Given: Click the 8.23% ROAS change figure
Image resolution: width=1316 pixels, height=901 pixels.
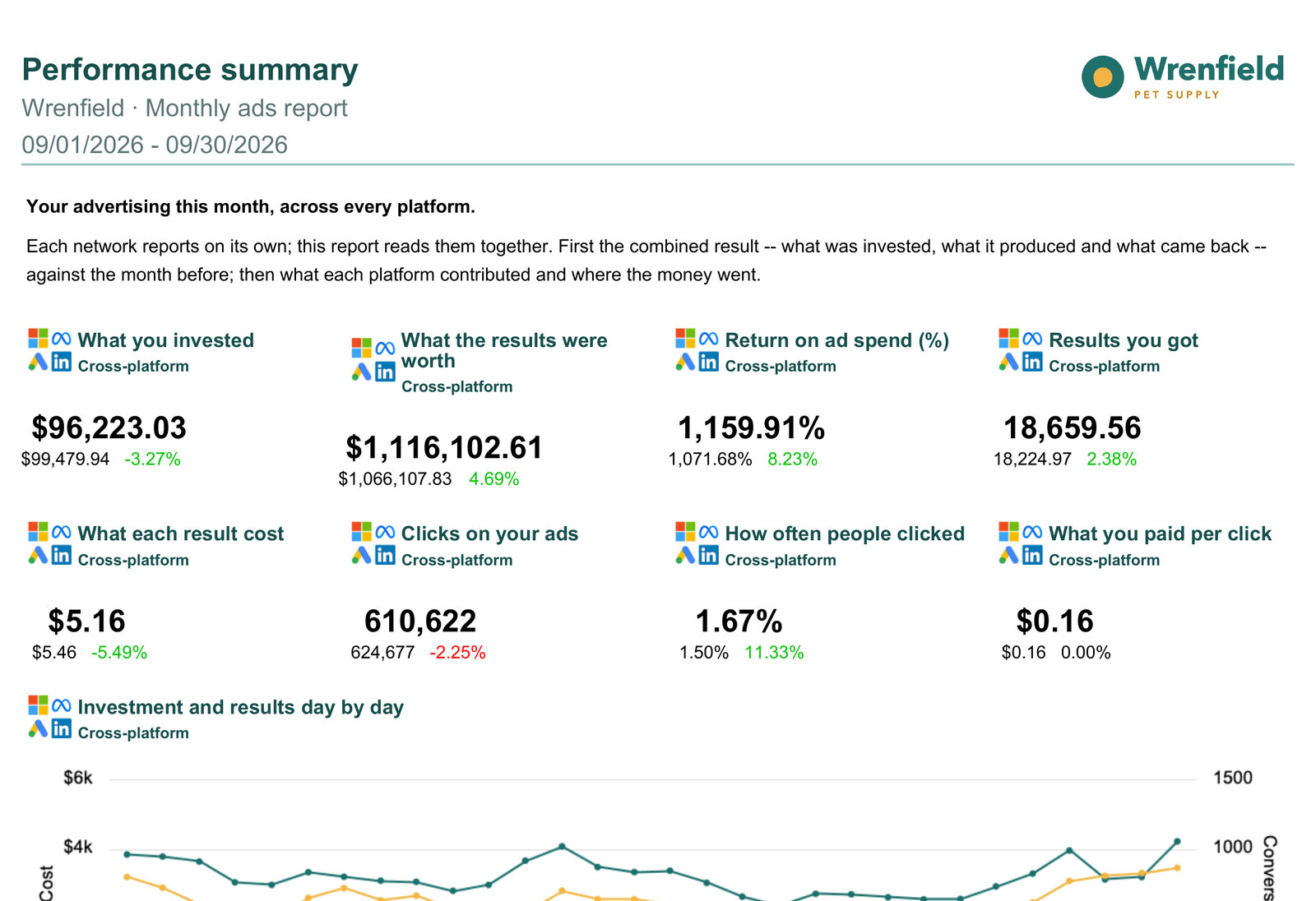Looking at the screenshot, I should click(x=792, y=459).
